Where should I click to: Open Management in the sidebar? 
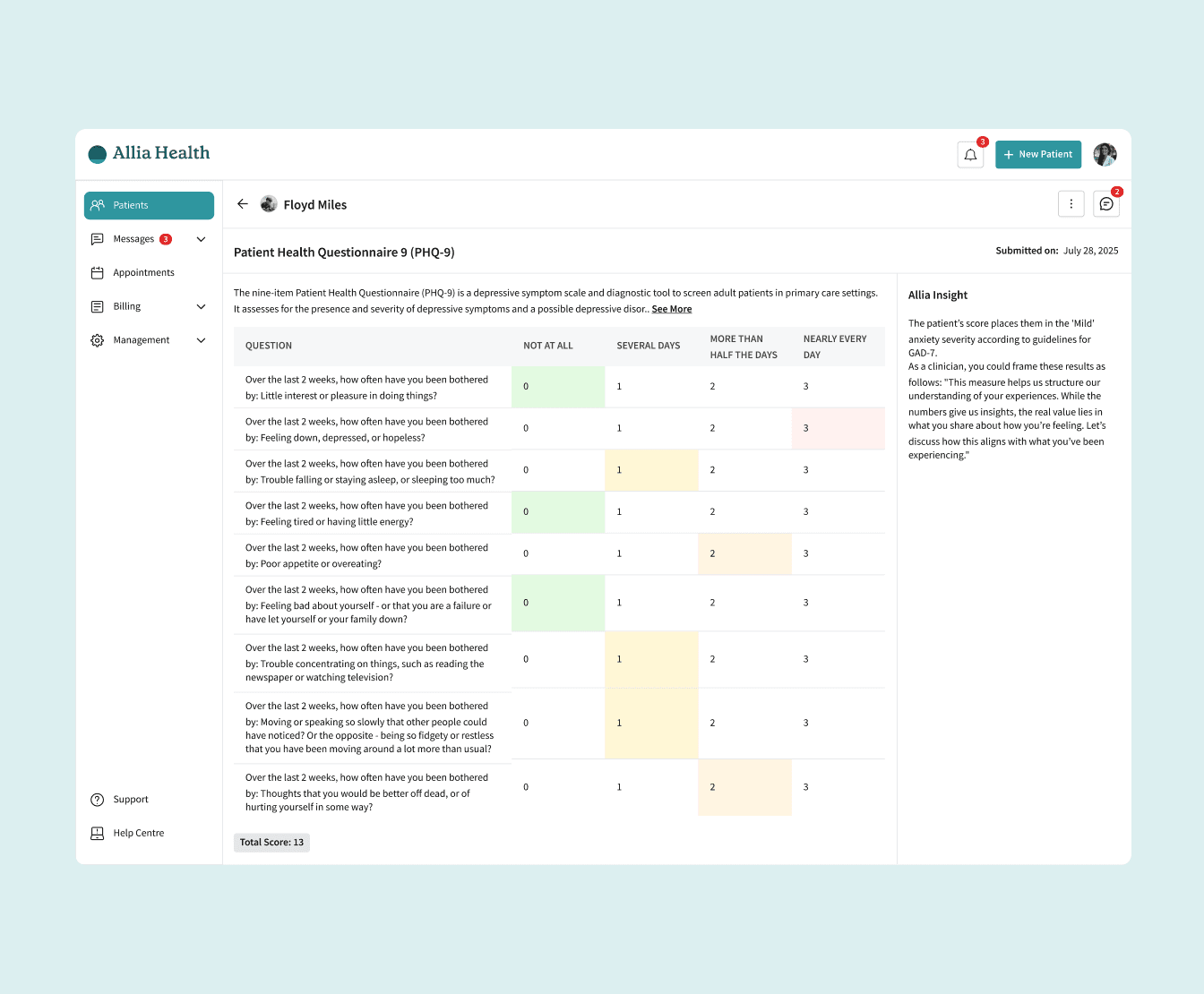[x=149, y=340]
